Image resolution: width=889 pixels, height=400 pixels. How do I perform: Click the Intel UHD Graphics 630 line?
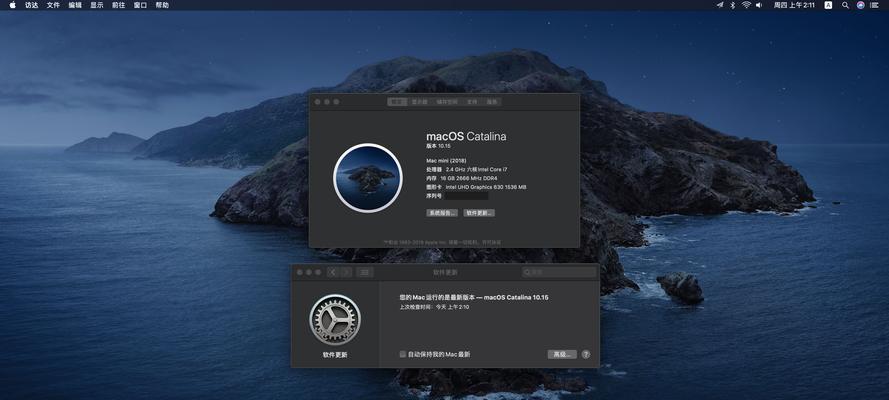476,186
